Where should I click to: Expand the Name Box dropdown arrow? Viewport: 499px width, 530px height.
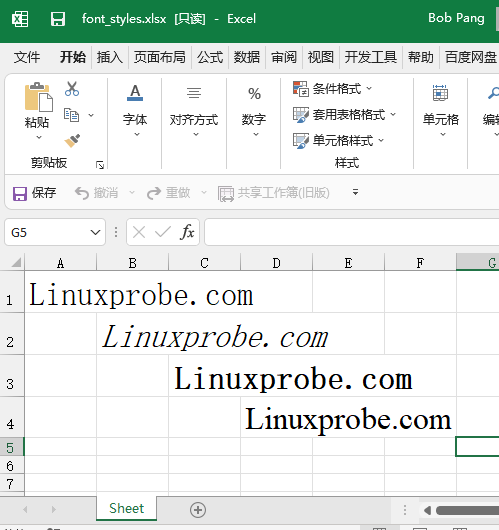[95, 232]
